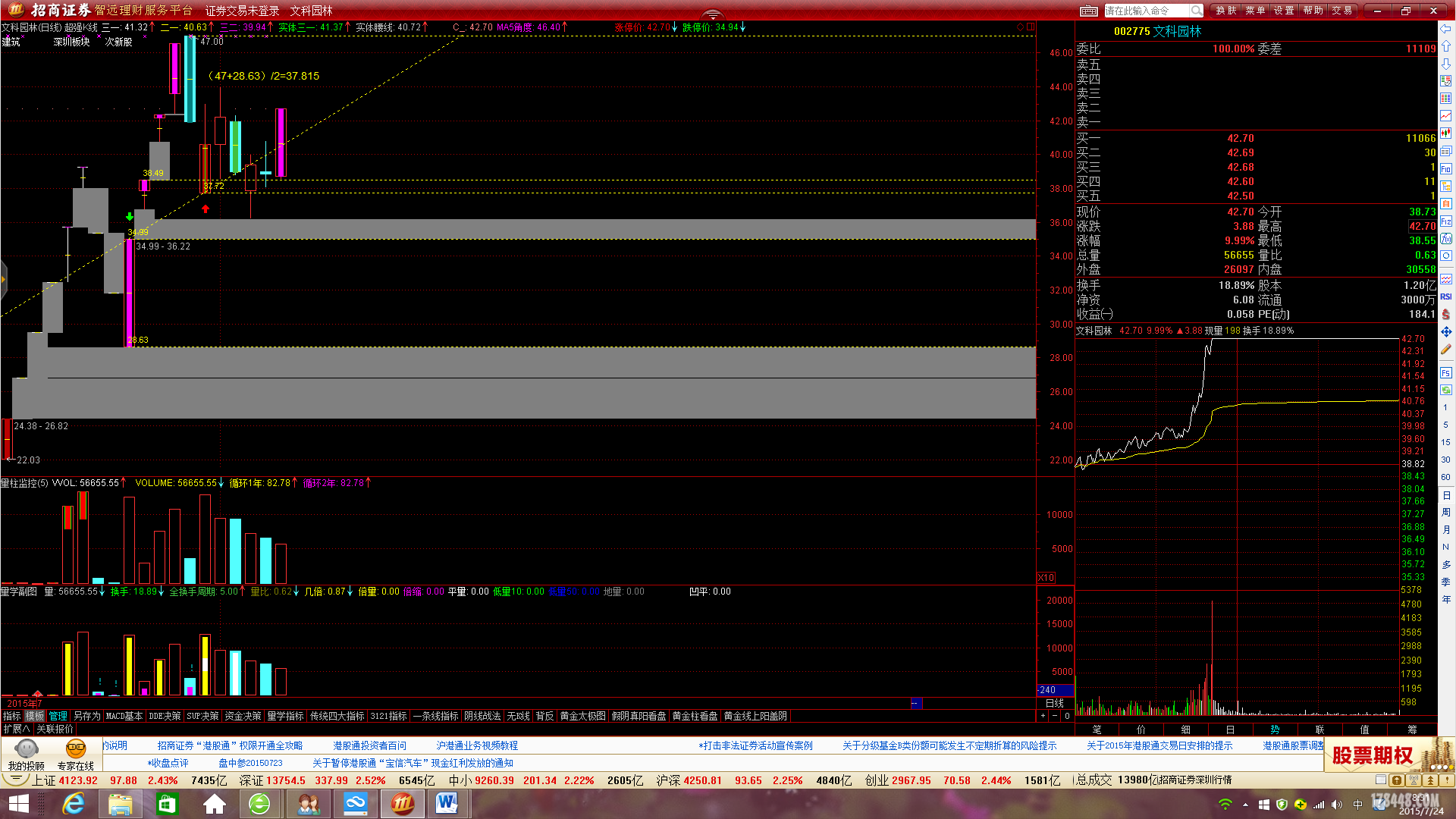Show the intraday trend line chart icon

click(1446, 116)
